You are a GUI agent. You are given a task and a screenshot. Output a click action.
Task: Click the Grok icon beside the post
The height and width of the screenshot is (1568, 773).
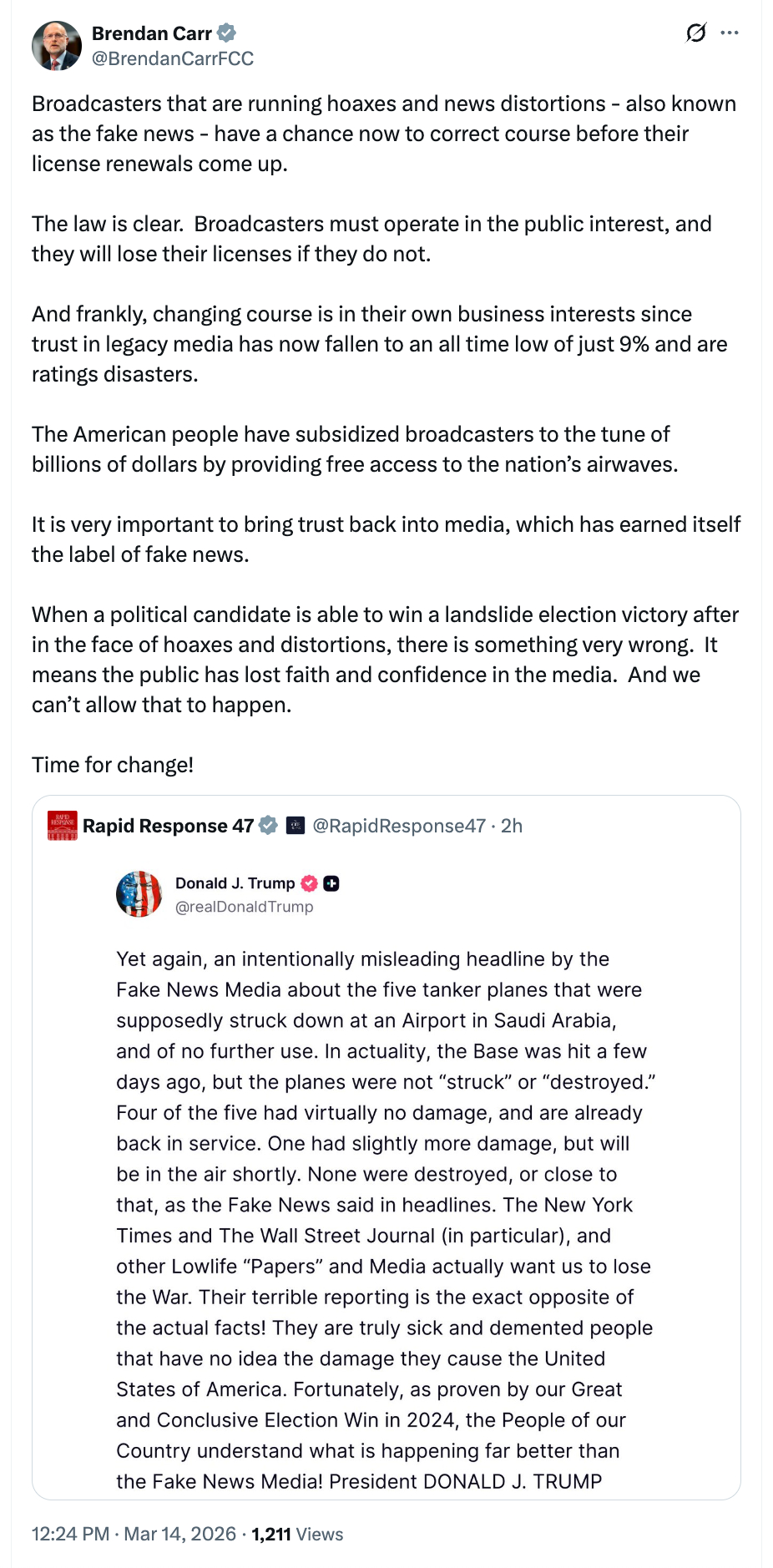[695, 33]
